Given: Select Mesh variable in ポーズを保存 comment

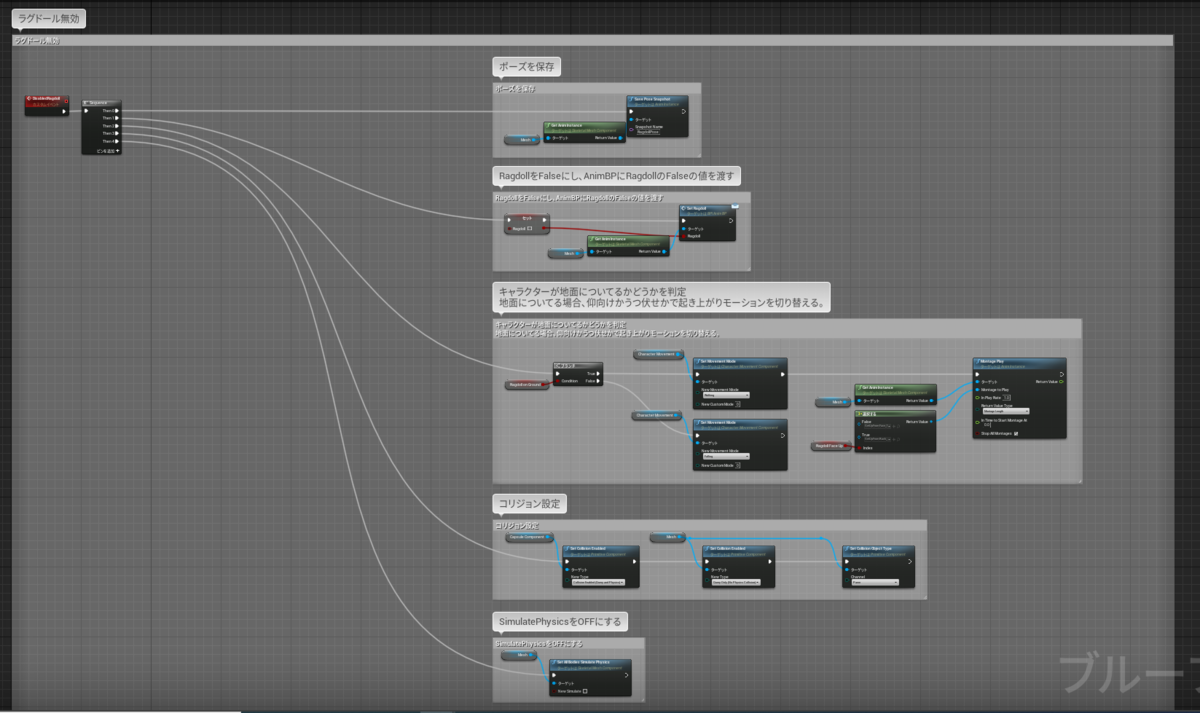Looking at the screenshot, I should pos(522,140).
